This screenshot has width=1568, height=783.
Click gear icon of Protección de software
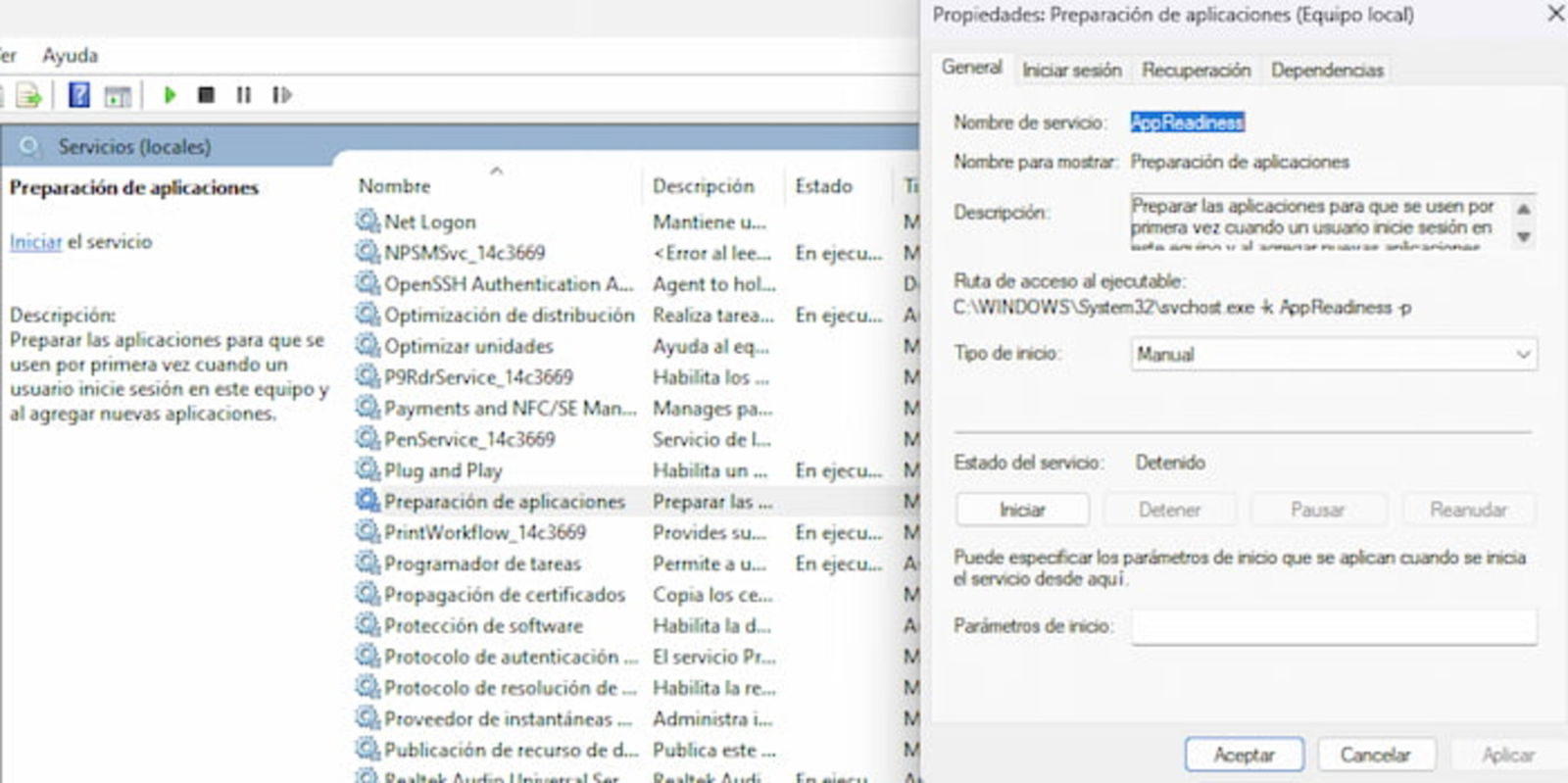point(367,625)
